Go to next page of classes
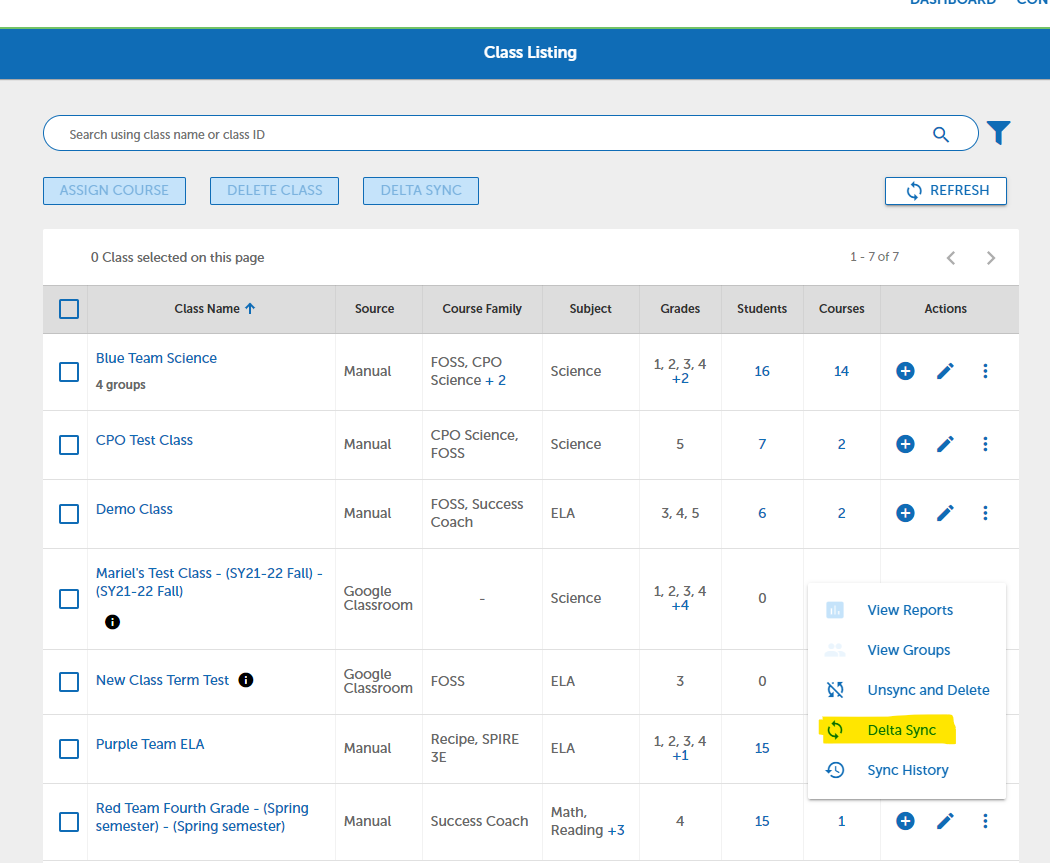The width and height of the screenshot is (1050, 863). pyautogui.click(x=991, y=258)
